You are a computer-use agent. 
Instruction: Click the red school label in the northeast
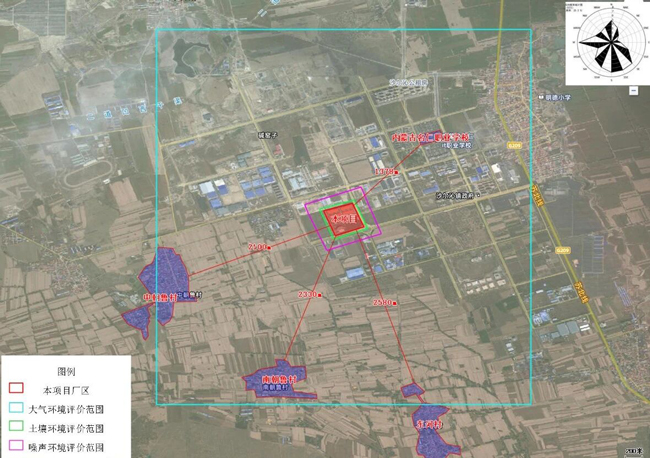click(427, 137)
